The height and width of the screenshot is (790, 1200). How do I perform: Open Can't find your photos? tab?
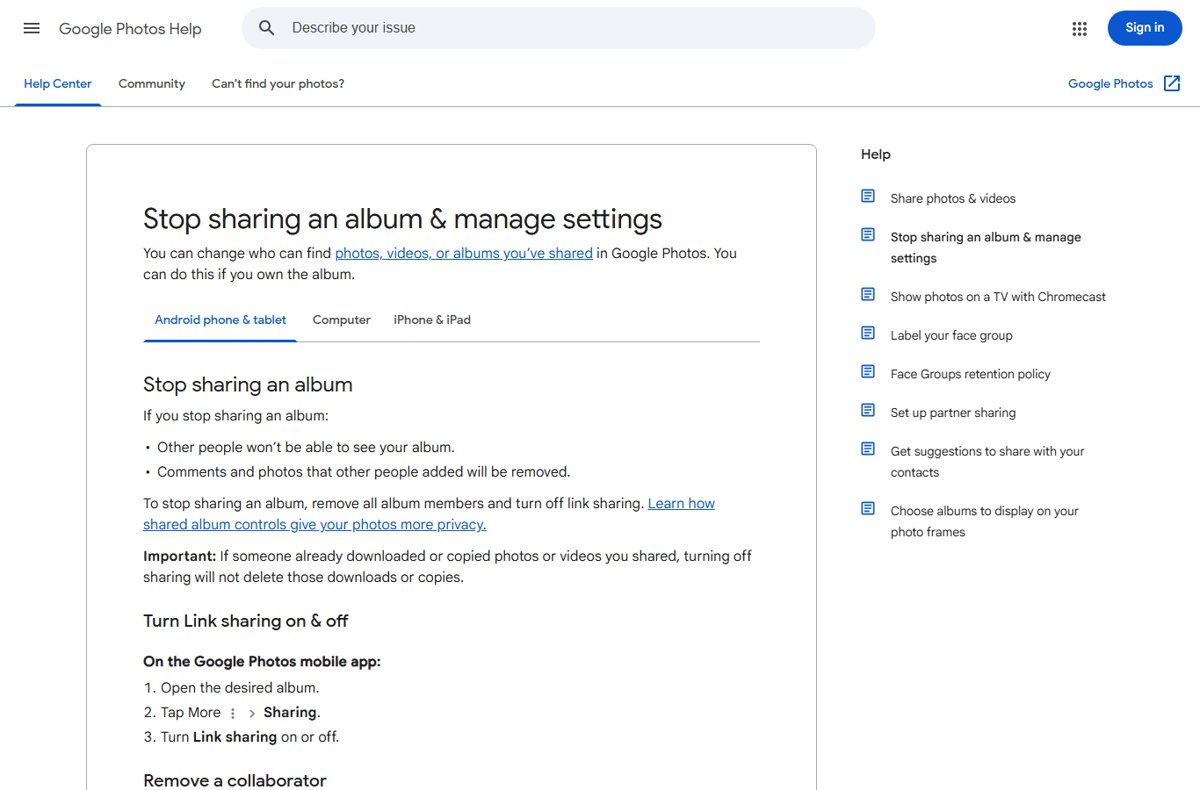click(278, 84)
